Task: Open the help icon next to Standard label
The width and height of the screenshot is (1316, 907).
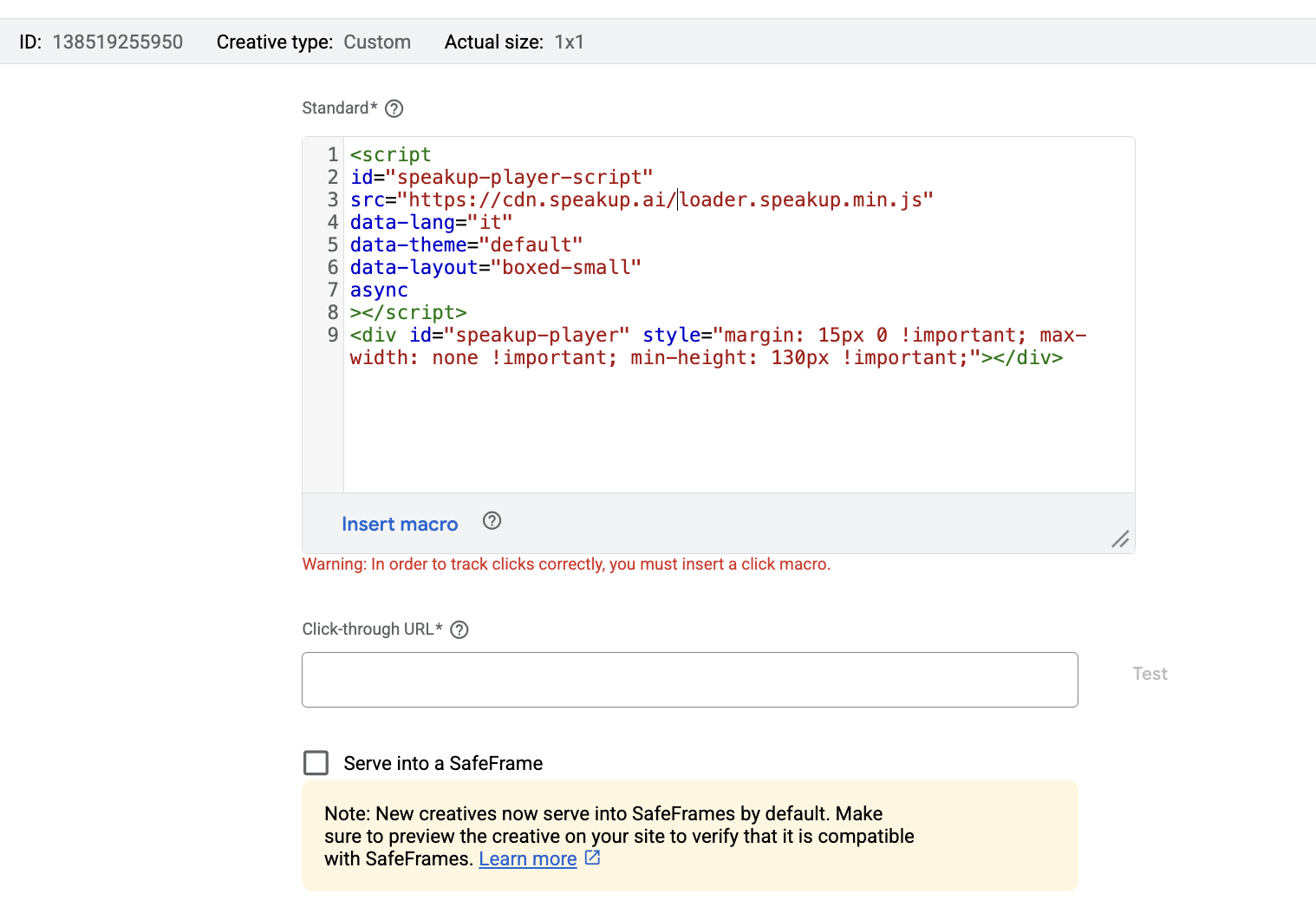Action: pyautogui.click(x=394, y=108)
